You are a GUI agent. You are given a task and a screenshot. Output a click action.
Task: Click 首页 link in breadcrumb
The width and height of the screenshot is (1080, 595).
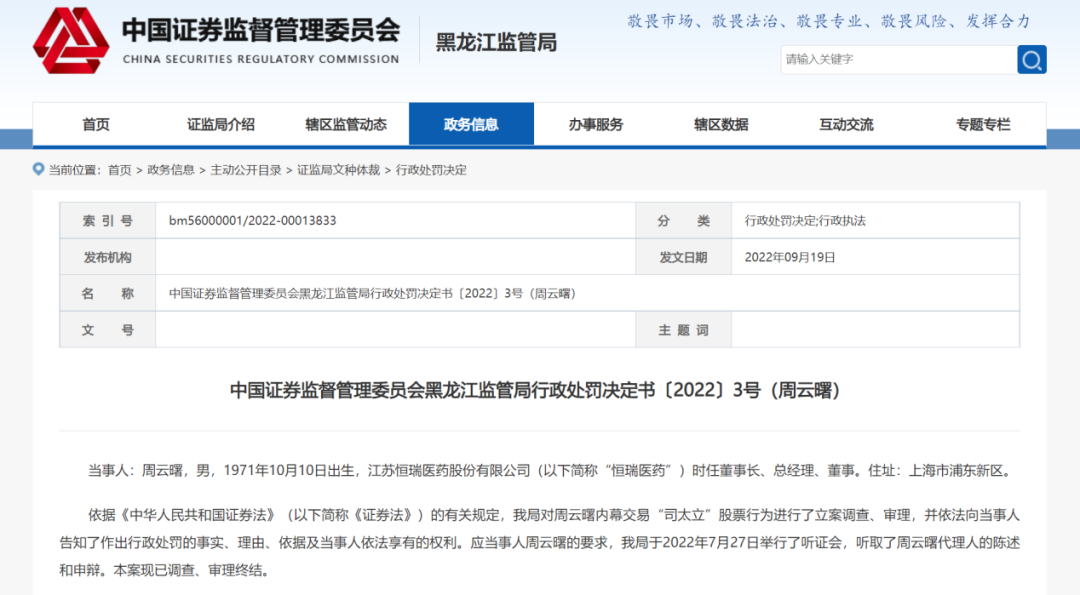[x=119, y=170]
